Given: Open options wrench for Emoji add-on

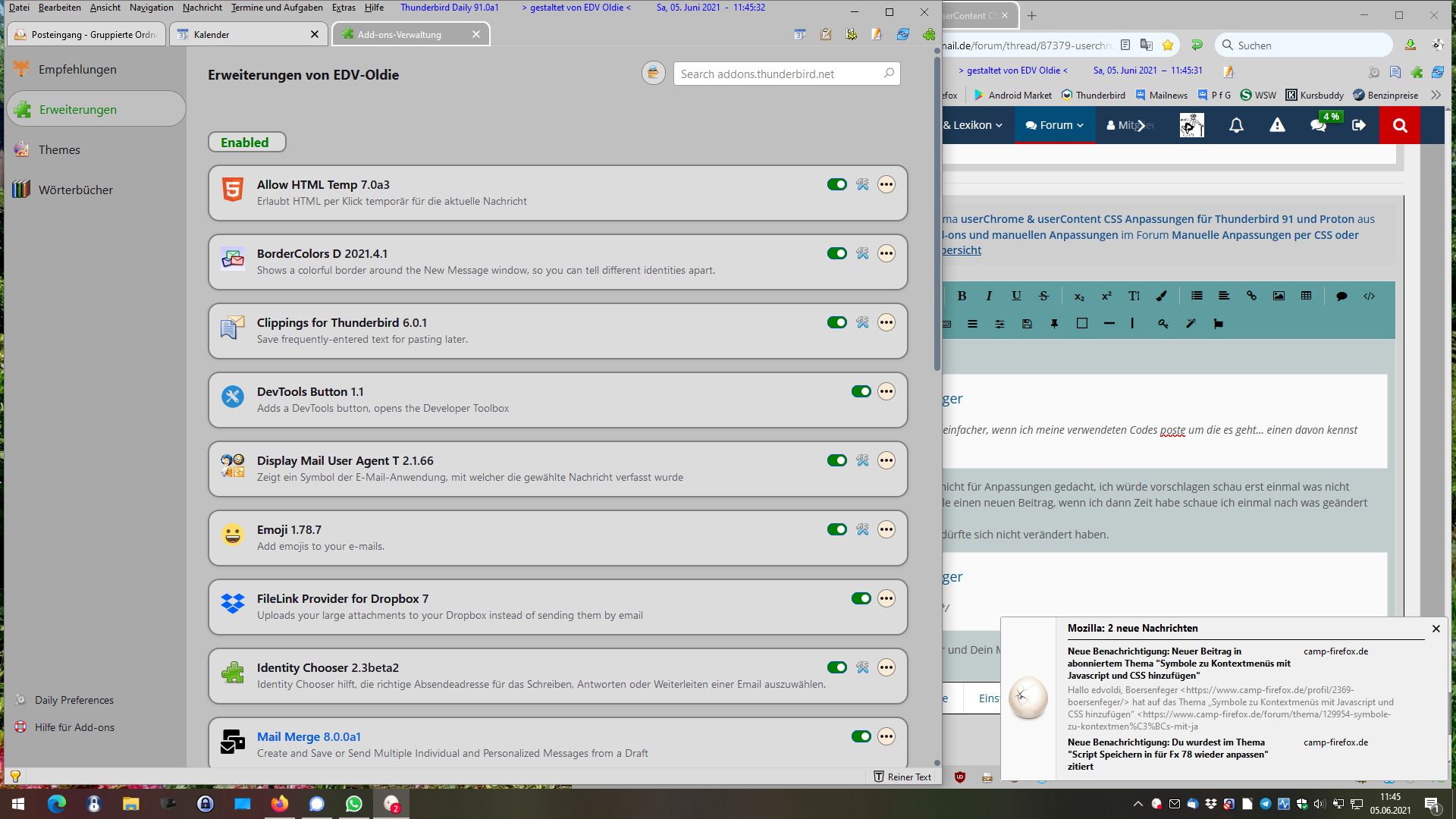Looking at the screenshot, I should coord(862,529).
